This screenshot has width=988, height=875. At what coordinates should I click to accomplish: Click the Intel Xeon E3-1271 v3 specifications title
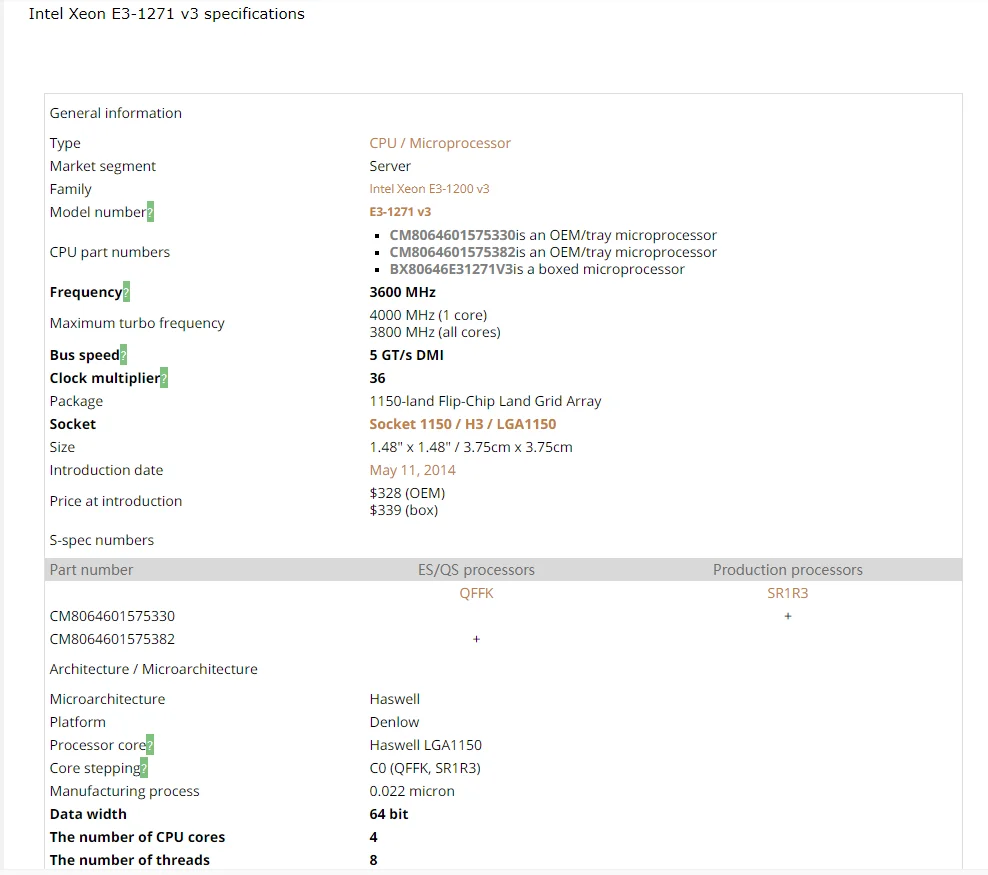point(167,14)
